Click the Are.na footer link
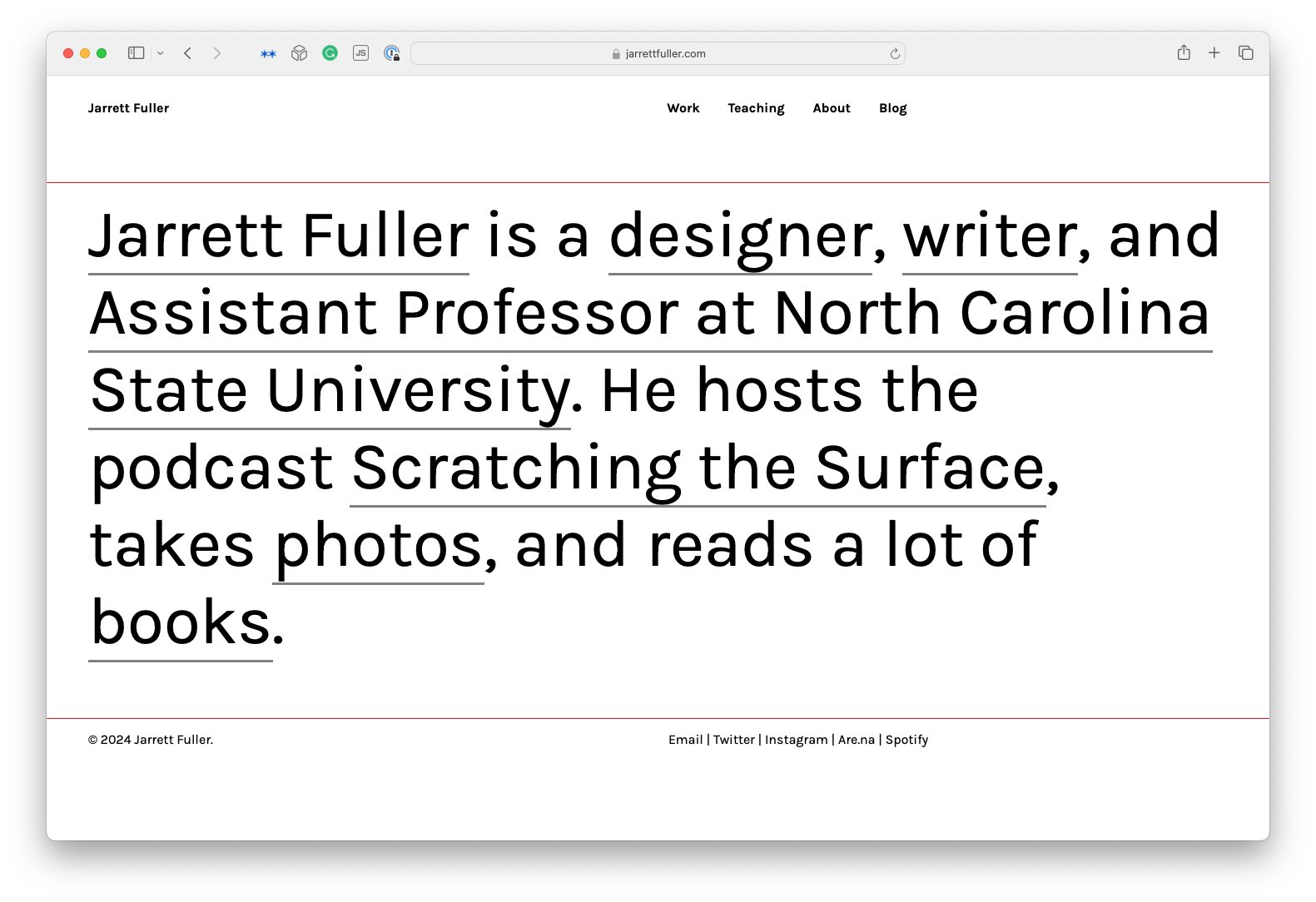Image resolution: width=1316 pixels, height=902 pixels. coord(856,740)
